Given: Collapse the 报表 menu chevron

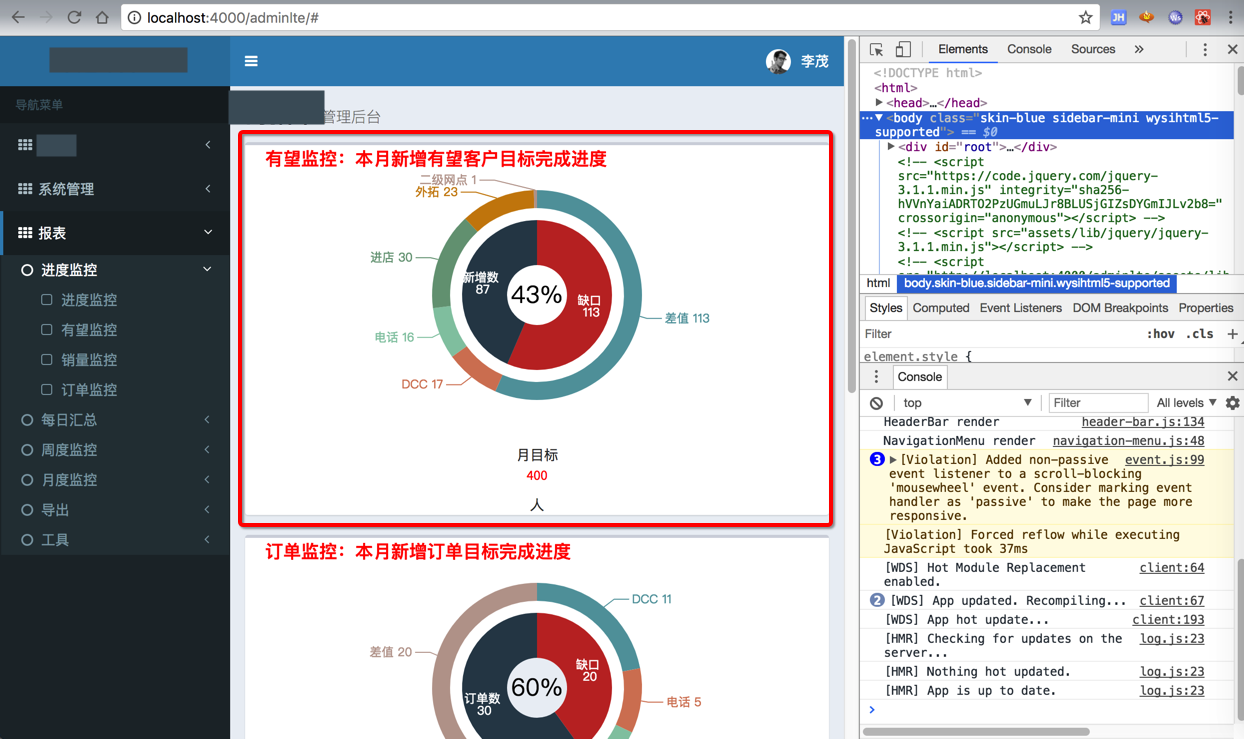Looking at the screenshot, I should pos(208,233).
